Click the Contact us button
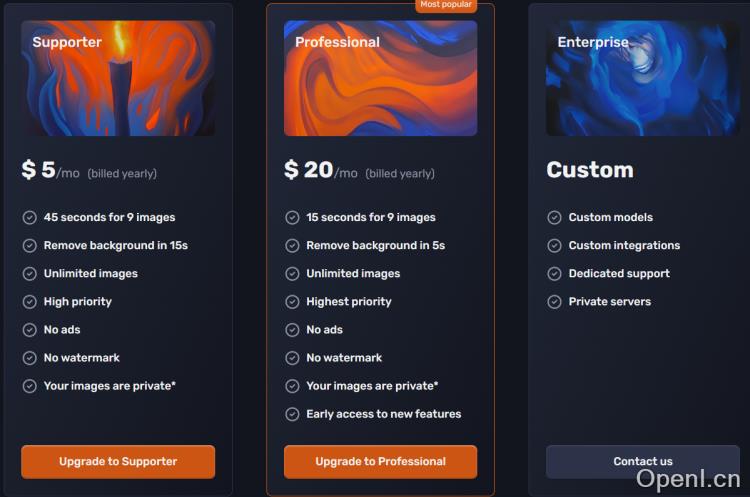The height and width of the screenshot is (497, 750). pos(642,462)
